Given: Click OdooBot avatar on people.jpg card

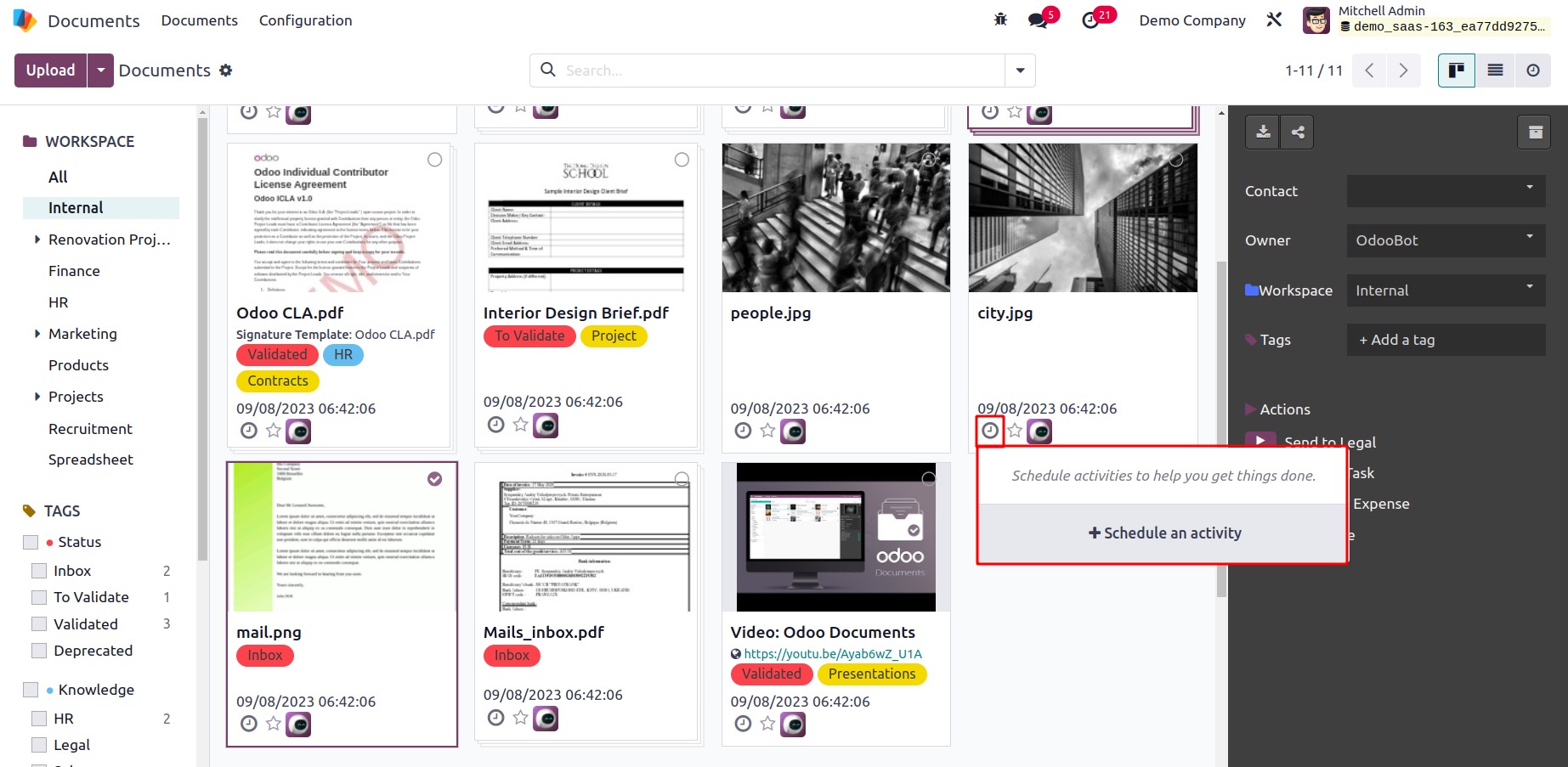Looking at the screenshot, I should (x=793, y=431).
